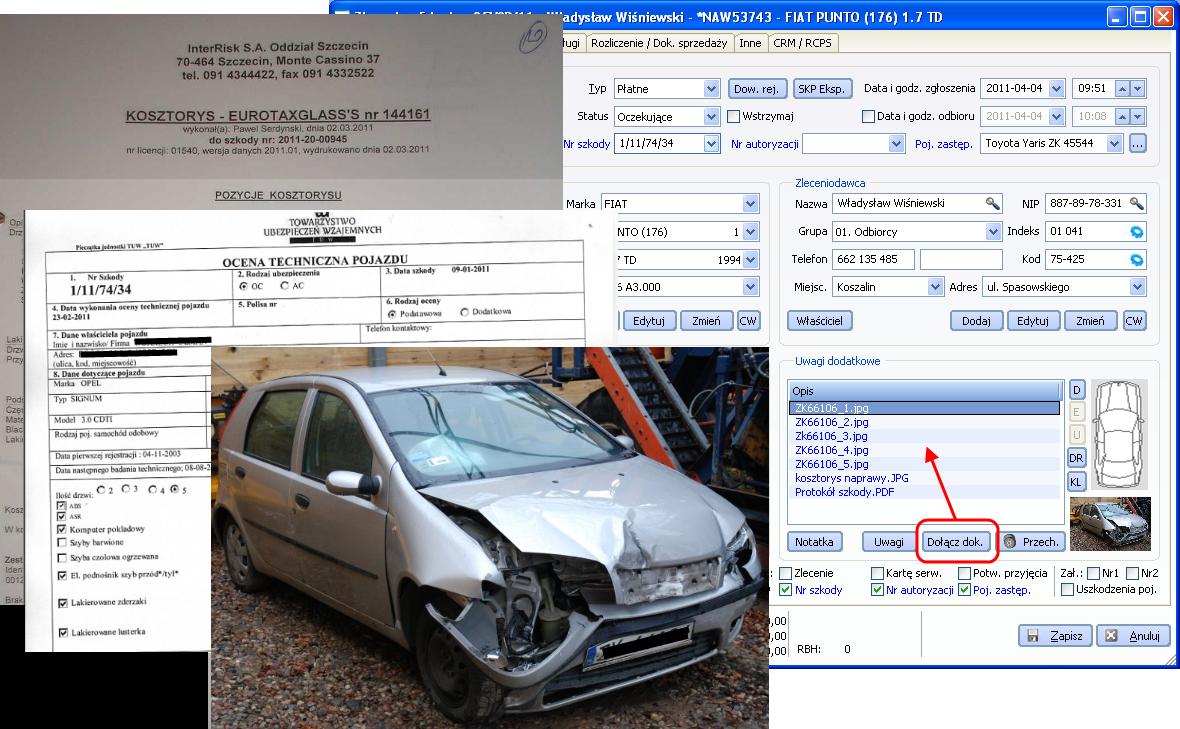Click the SKP Eksp. button
This screenshot has width=1180, height=729.
[823, 89]
